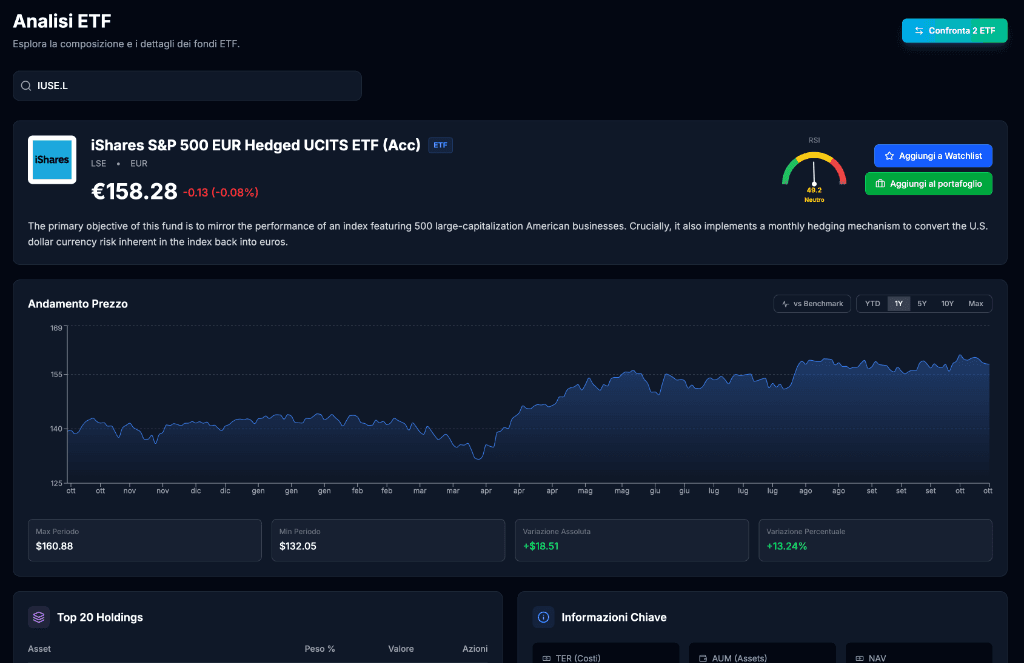This screenshot has width=1024, height=663.
Task: Click the Informazioni Chiave info icon
Action: (x=543, y=617)
